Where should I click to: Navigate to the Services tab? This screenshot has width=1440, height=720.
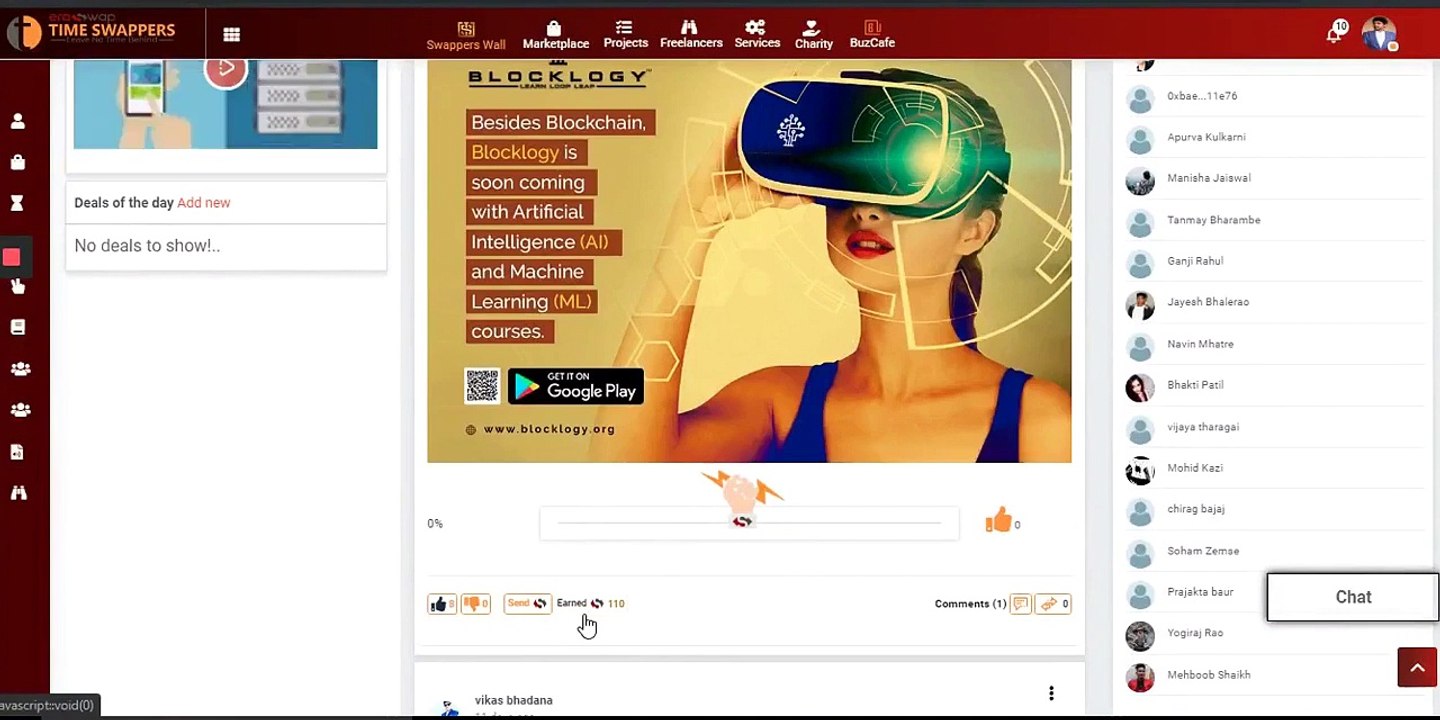757,35
